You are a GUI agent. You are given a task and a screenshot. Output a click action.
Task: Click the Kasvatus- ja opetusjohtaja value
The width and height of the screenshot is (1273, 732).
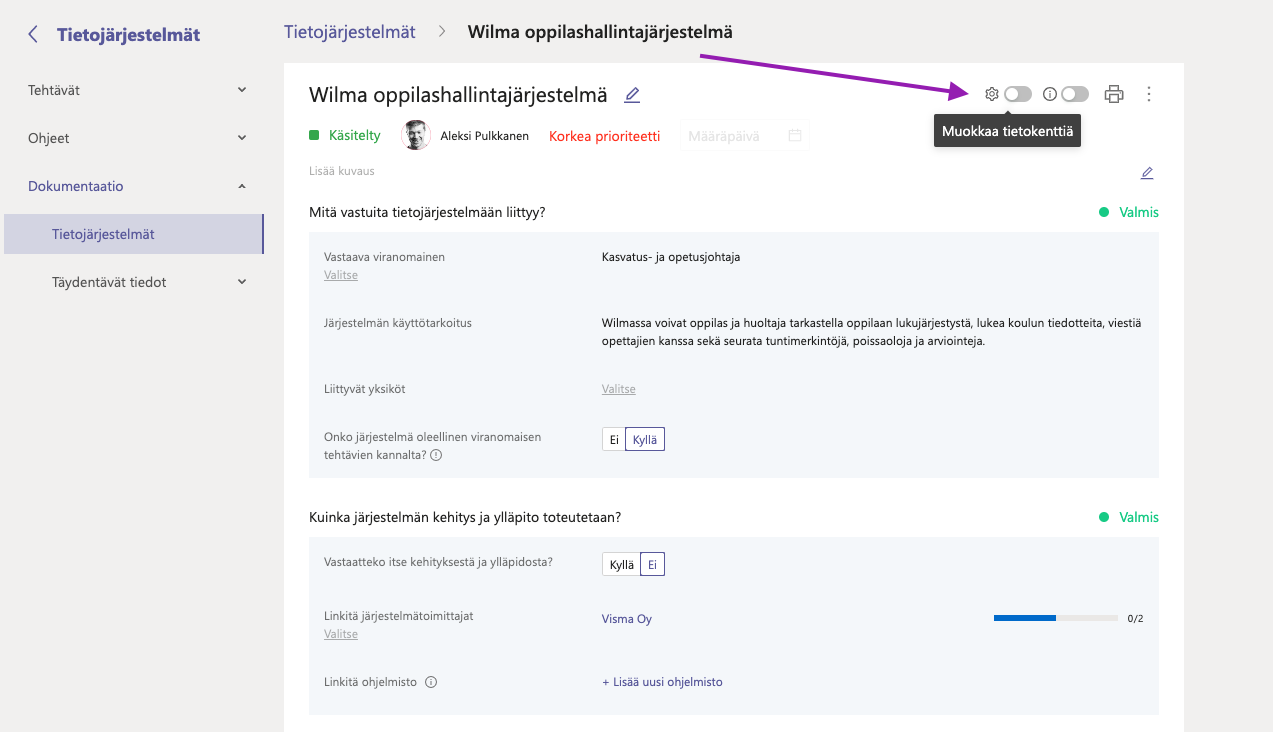point(671,257)
